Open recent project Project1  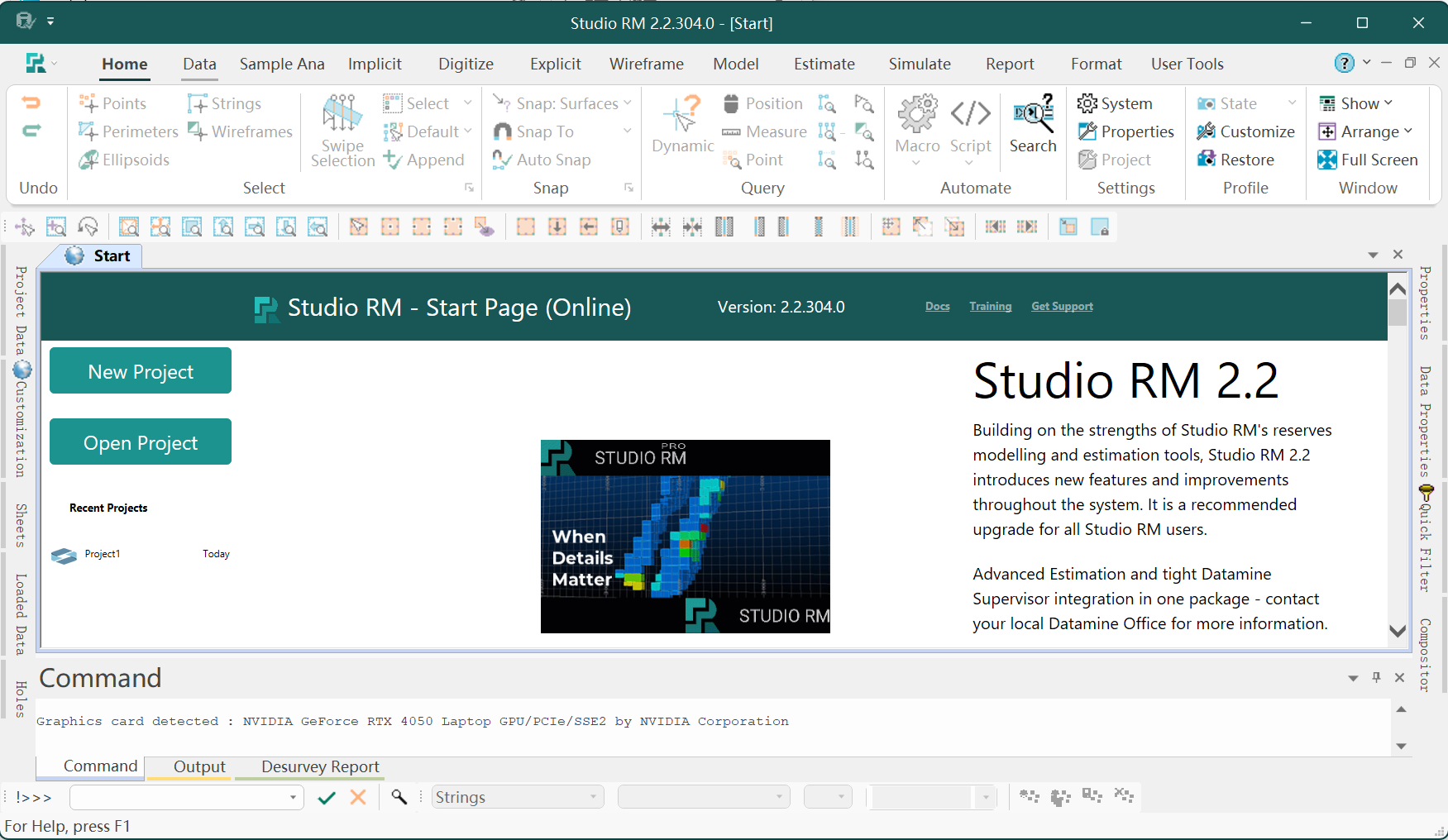(102, 554)
